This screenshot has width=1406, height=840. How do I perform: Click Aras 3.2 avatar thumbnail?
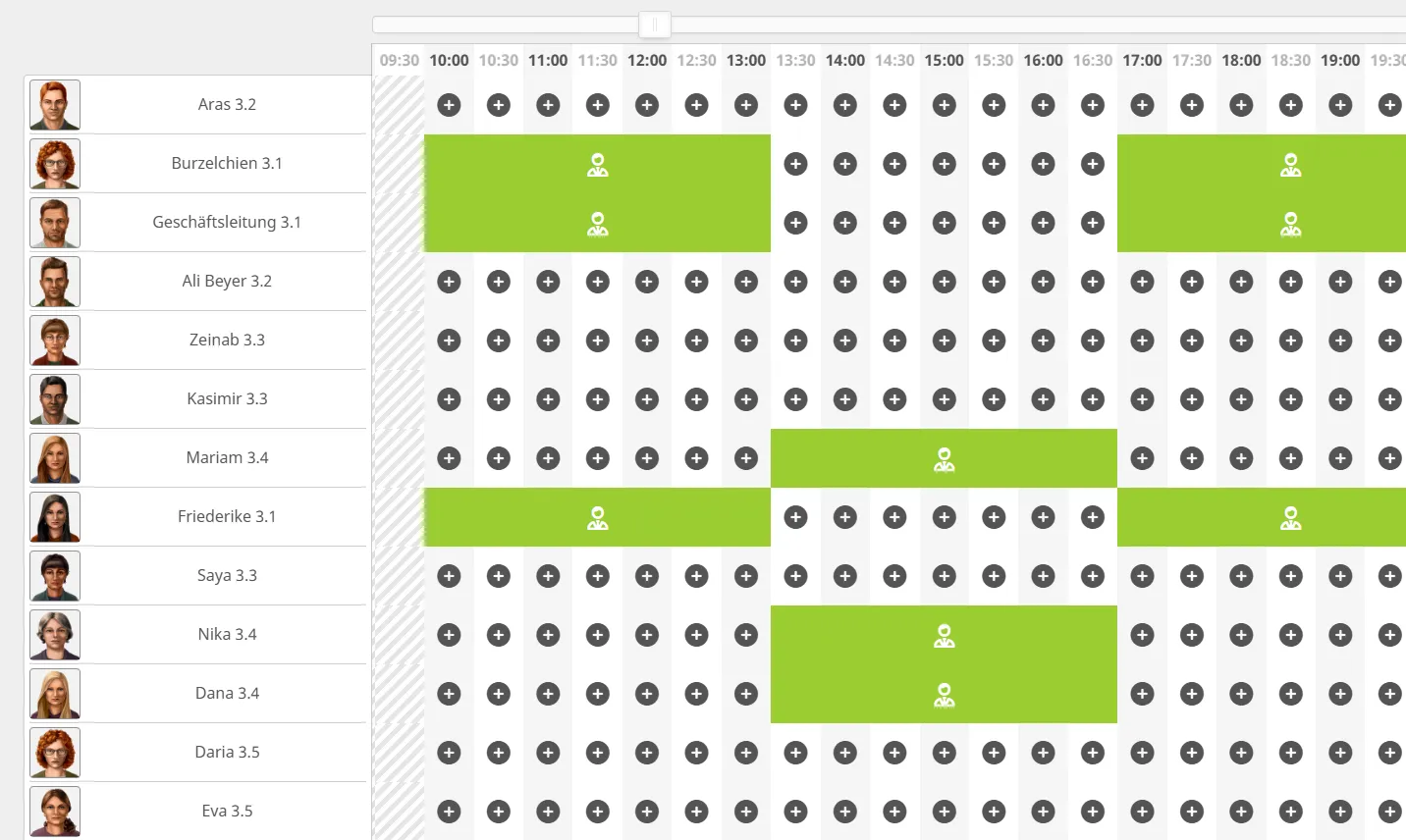(55, 105)
